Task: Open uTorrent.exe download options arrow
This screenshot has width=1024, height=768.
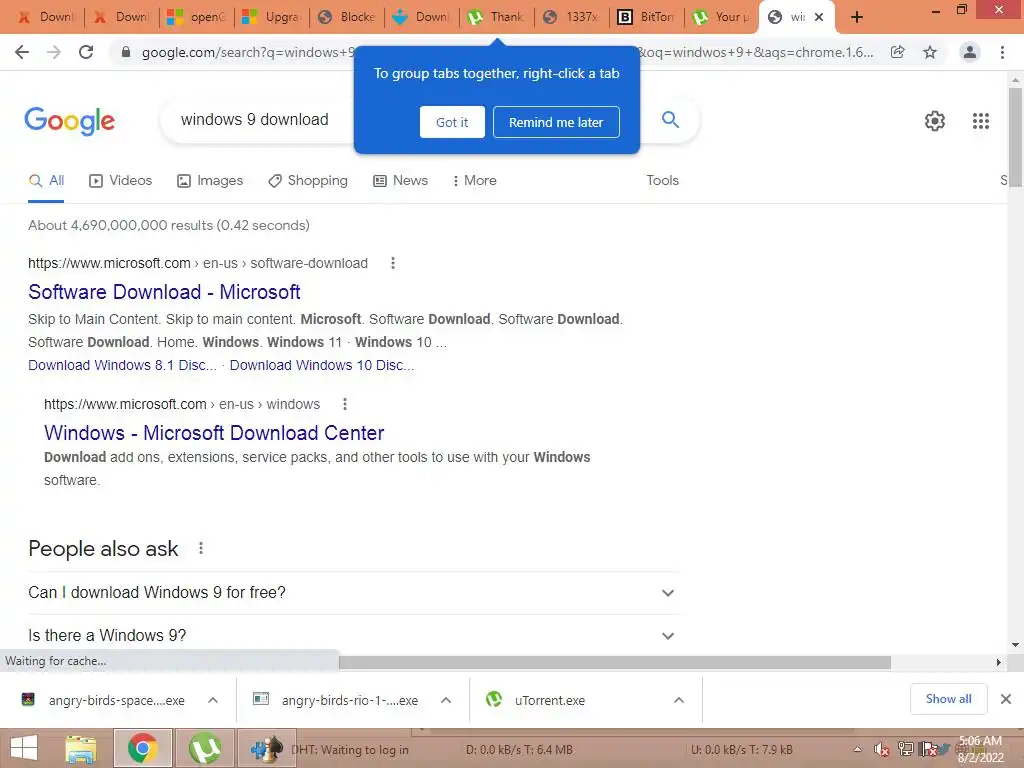Action: tap(679, 700)
